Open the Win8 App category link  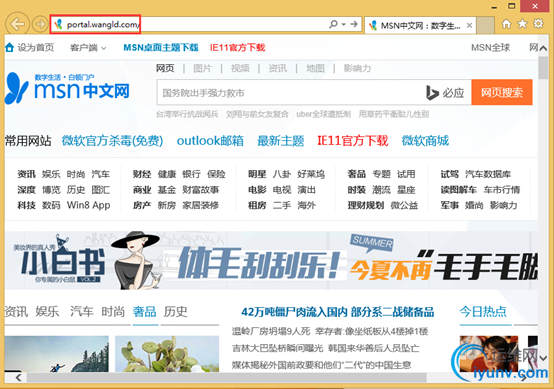pos(88,205)
